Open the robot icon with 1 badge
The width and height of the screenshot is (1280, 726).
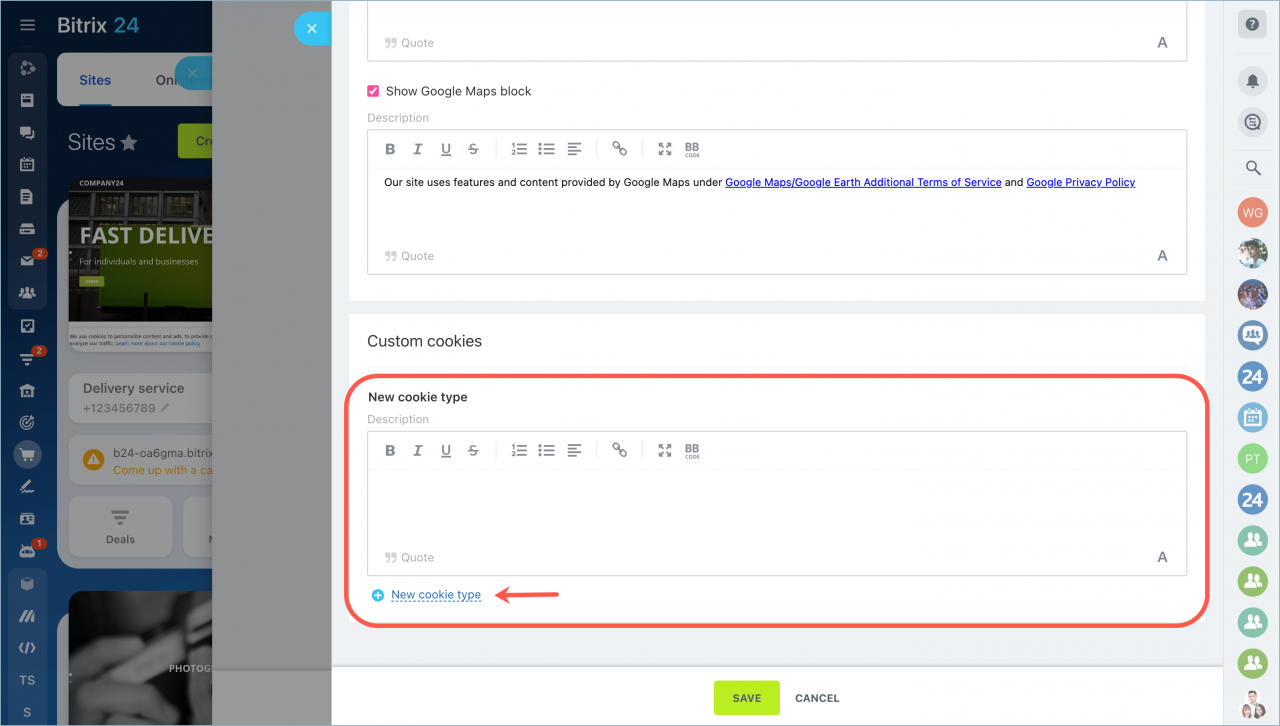[x=27, y=551]
